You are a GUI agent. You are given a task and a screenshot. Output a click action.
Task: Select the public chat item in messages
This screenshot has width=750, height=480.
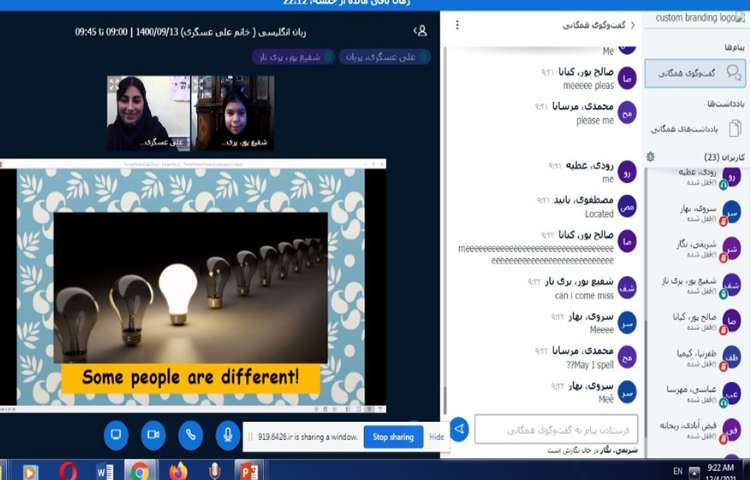tap(695, 73)
